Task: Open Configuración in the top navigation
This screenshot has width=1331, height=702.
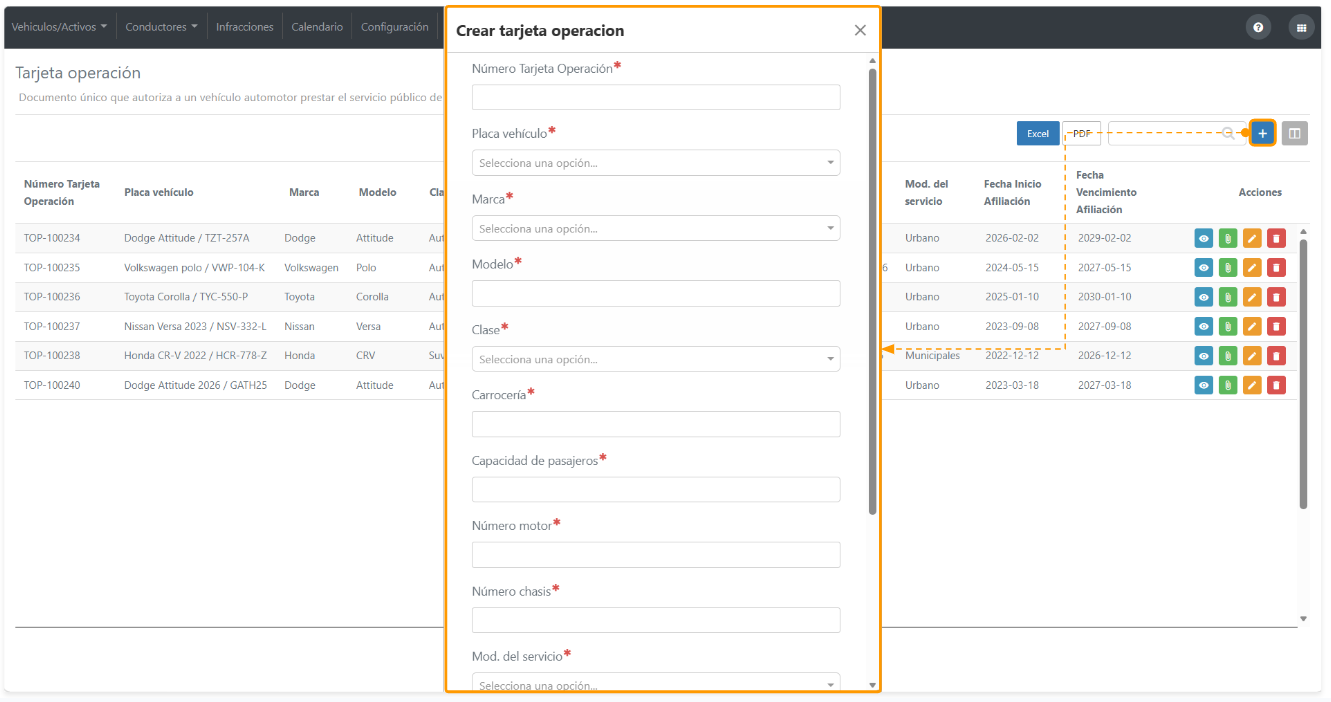Action: click(x=395, y=27)
